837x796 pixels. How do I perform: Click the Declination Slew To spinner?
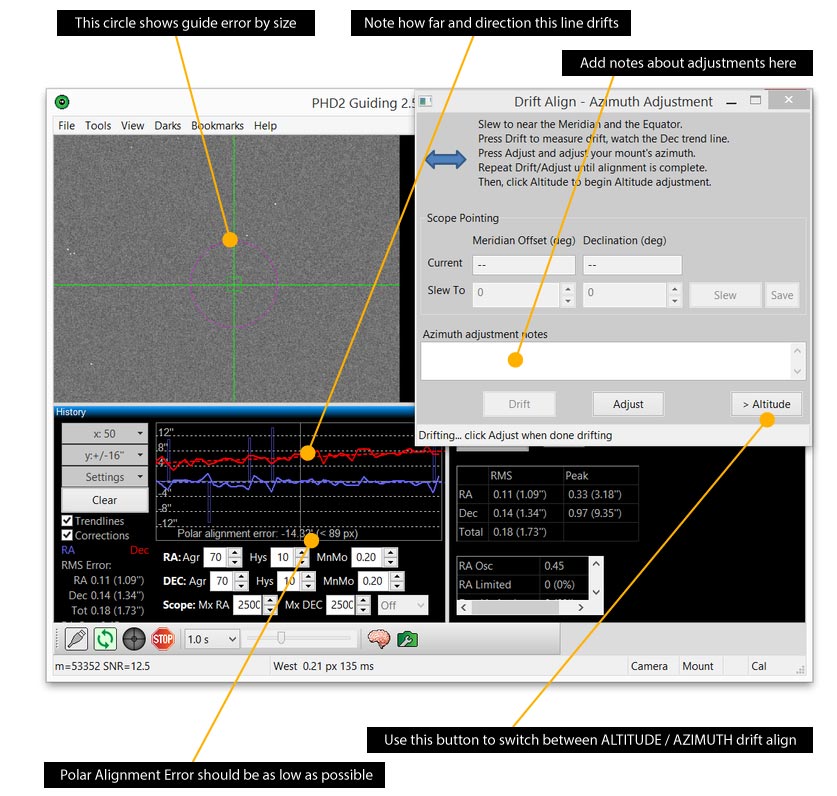[x=675, y=295]
